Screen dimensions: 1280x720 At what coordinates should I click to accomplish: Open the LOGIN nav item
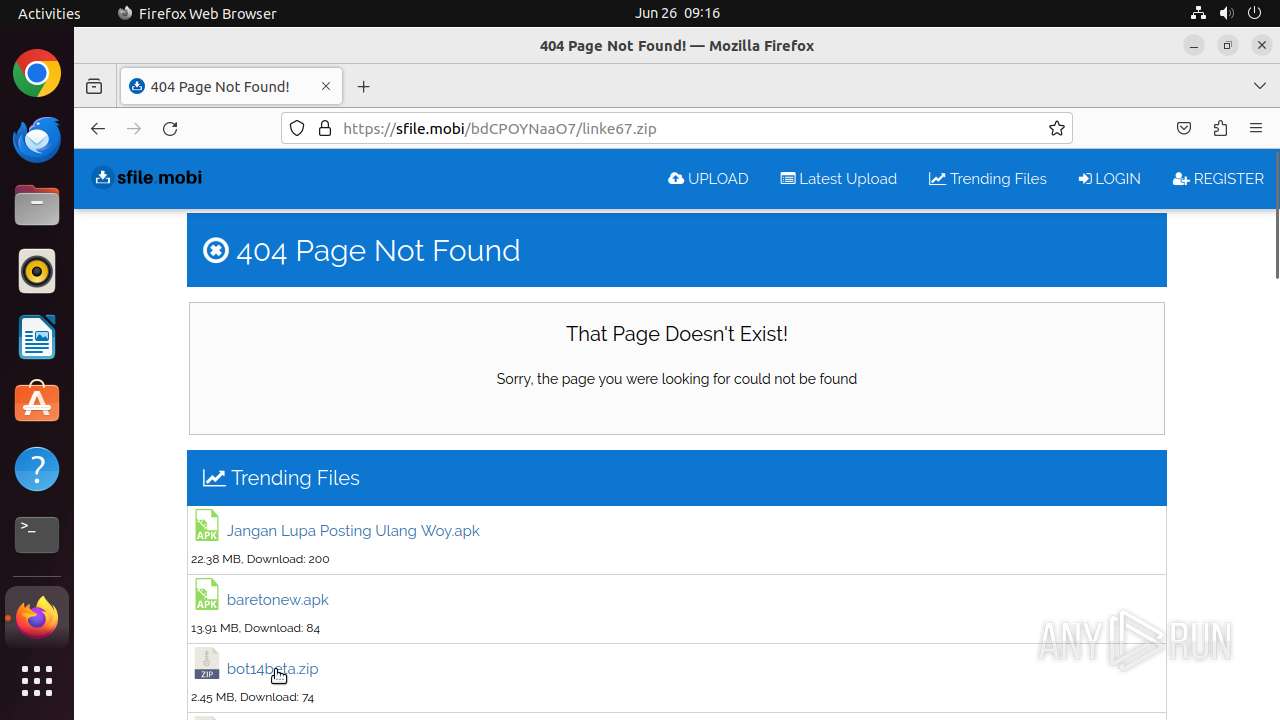[1109, 179]
